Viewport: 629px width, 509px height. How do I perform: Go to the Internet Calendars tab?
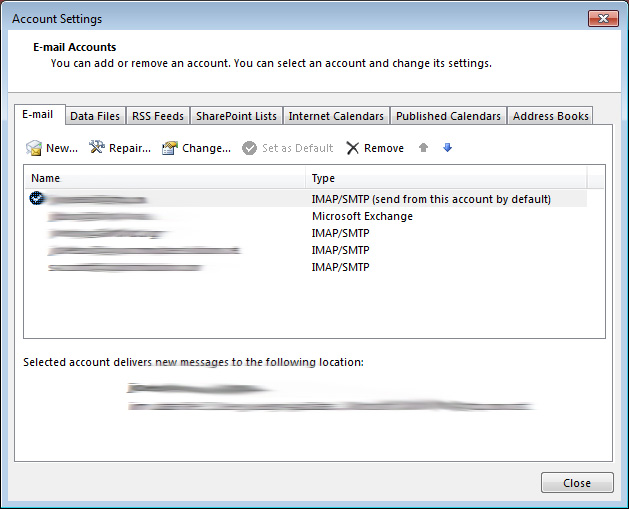336,116
